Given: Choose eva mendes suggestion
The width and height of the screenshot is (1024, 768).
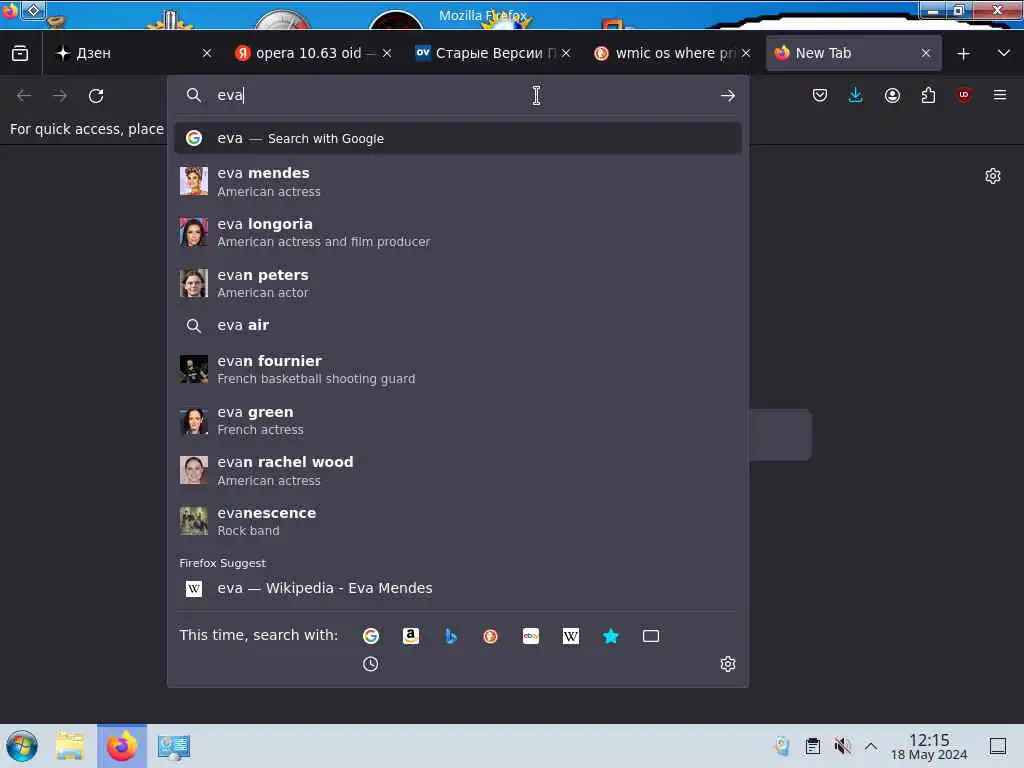Looking at the screenshot, I should [x=458, y=182].
